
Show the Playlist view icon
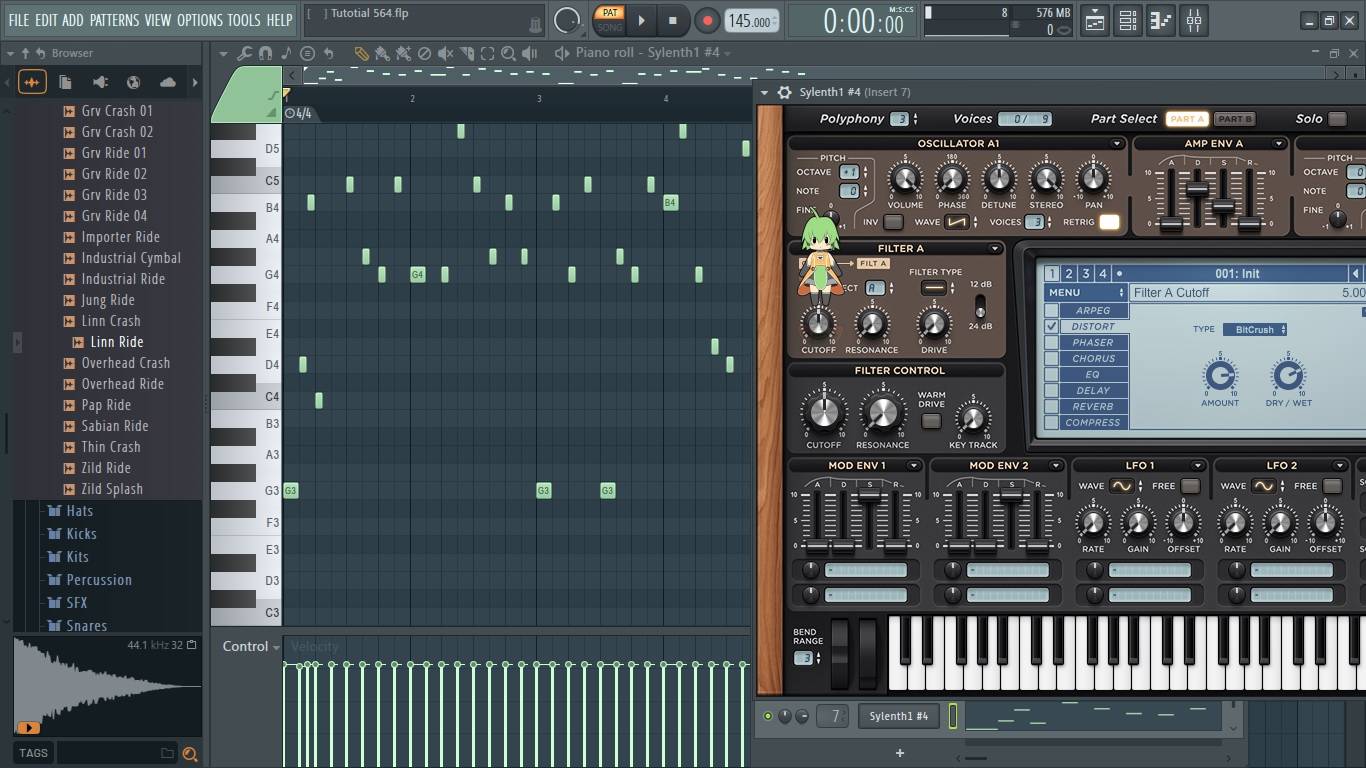tap(1095, 20)
